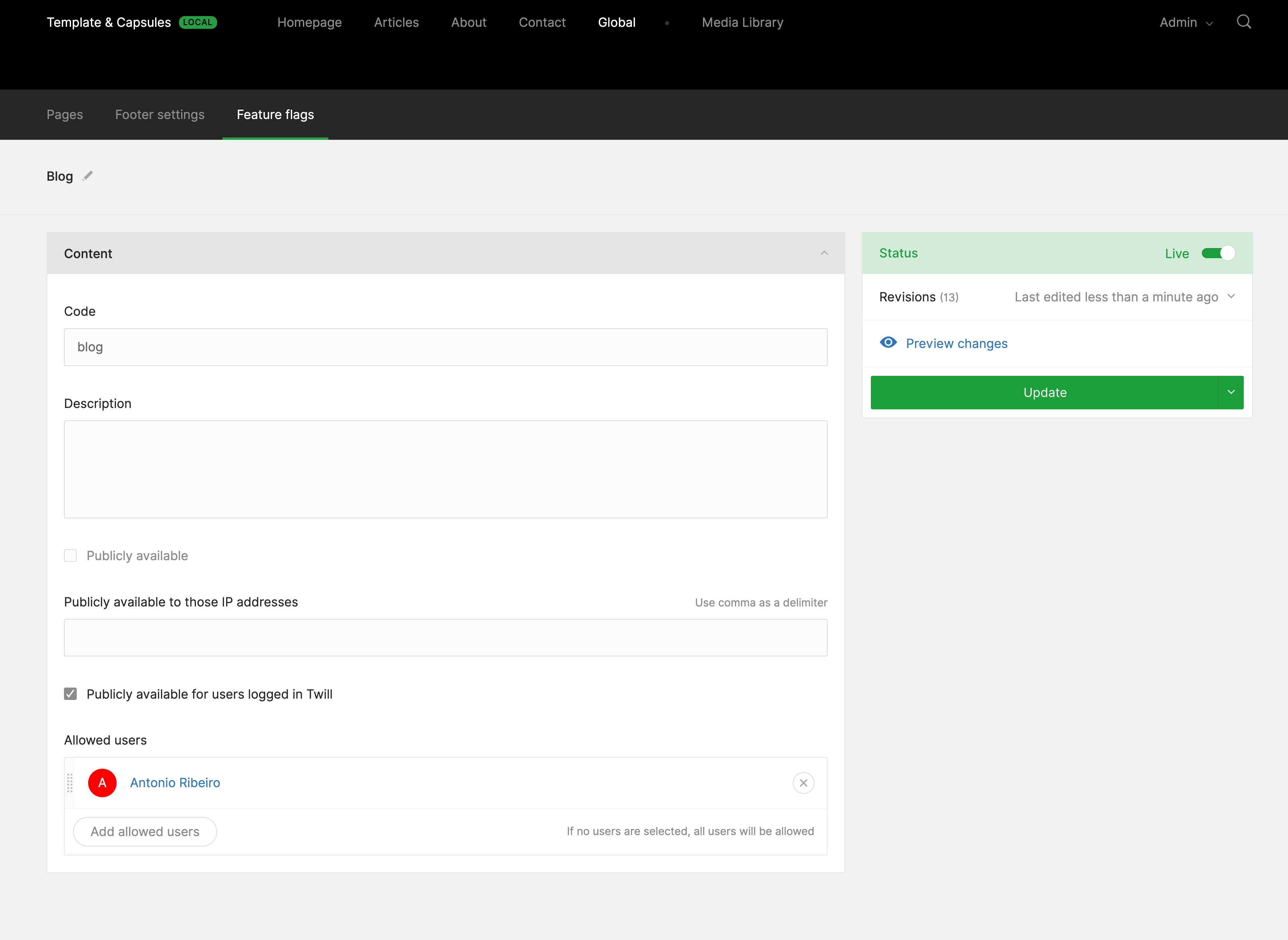Click the Add allowed users button
Screen dimensions: 1288x940
click(145, 831)
